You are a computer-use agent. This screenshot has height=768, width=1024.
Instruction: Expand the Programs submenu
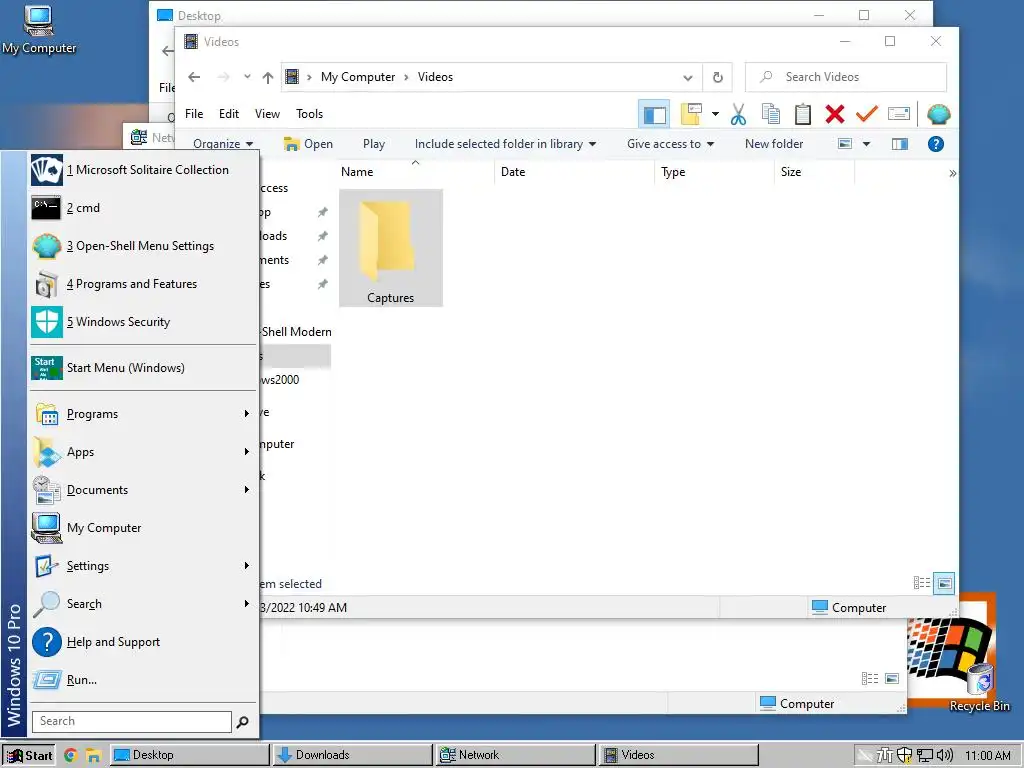click(142, 414)
